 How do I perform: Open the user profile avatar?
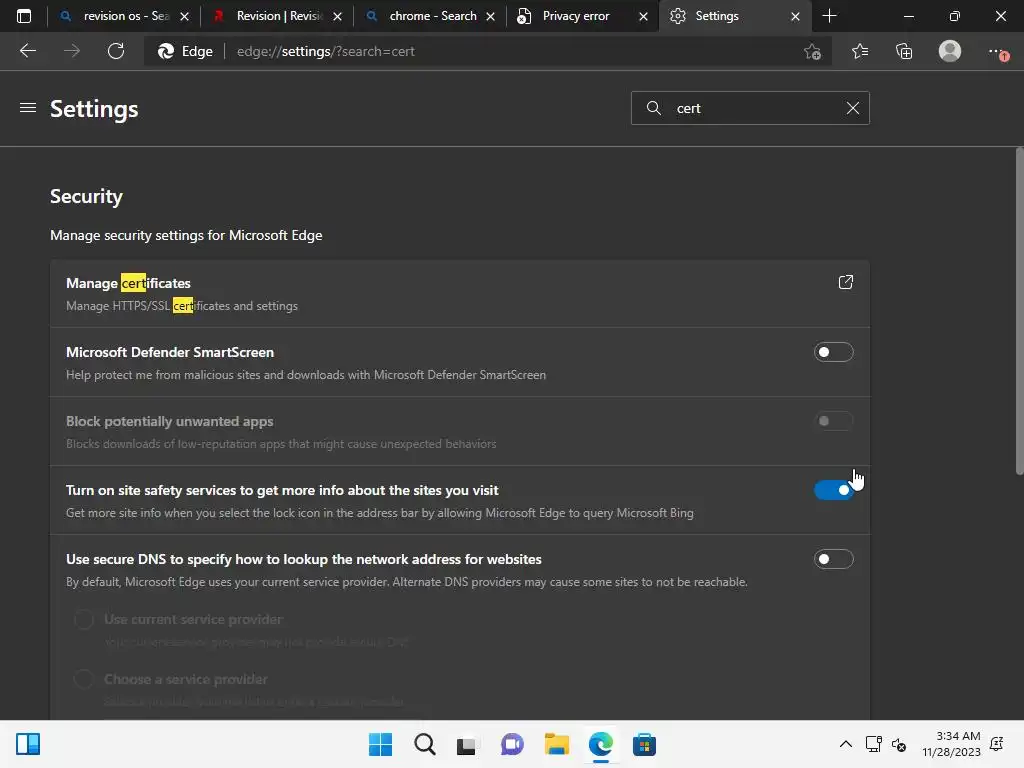tap(950, 51)
